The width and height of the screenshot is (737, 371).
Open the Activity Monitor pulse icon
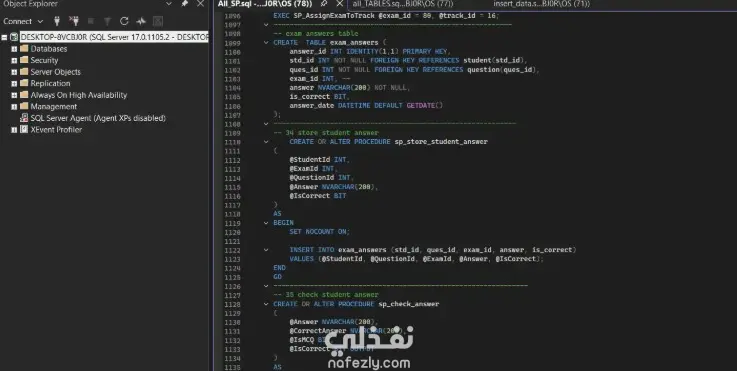[x=141, y=21]
